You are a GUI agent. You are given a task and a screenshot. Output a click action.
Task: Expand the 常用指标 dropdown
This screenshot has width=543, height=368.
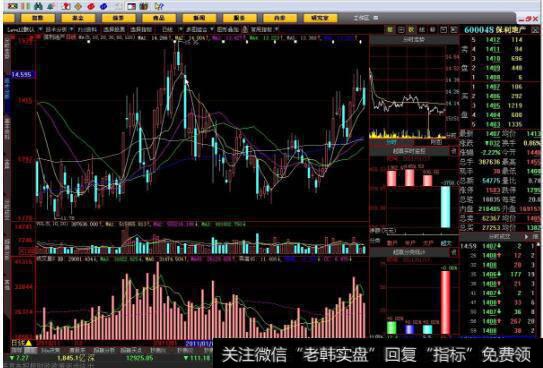click(276, 29)
